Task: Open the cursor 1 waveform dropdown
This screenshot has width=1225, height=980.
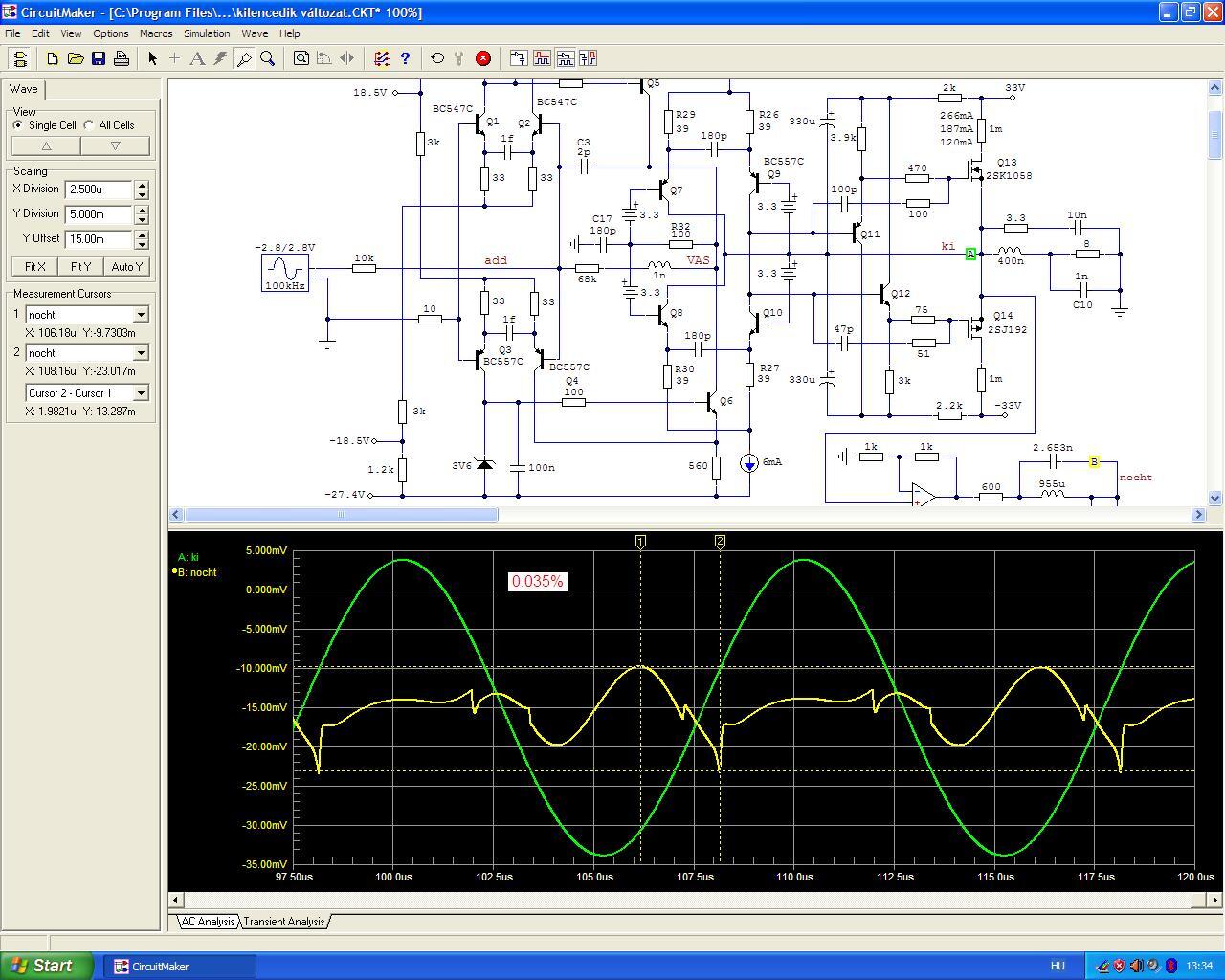Action: tap(141, 315)
